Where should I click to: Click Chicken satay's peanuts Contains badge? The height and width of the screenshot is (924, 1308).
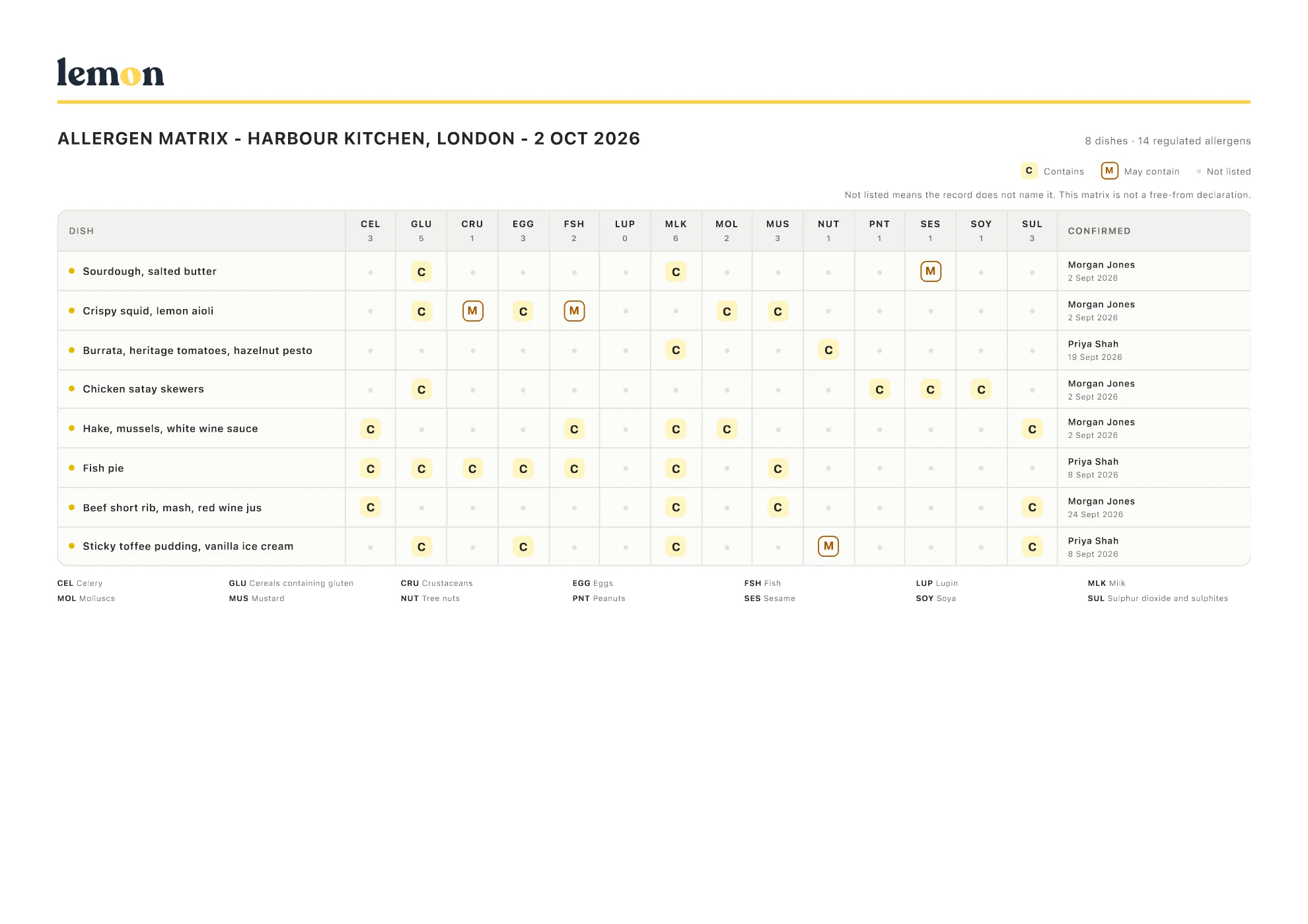(879, 390)
